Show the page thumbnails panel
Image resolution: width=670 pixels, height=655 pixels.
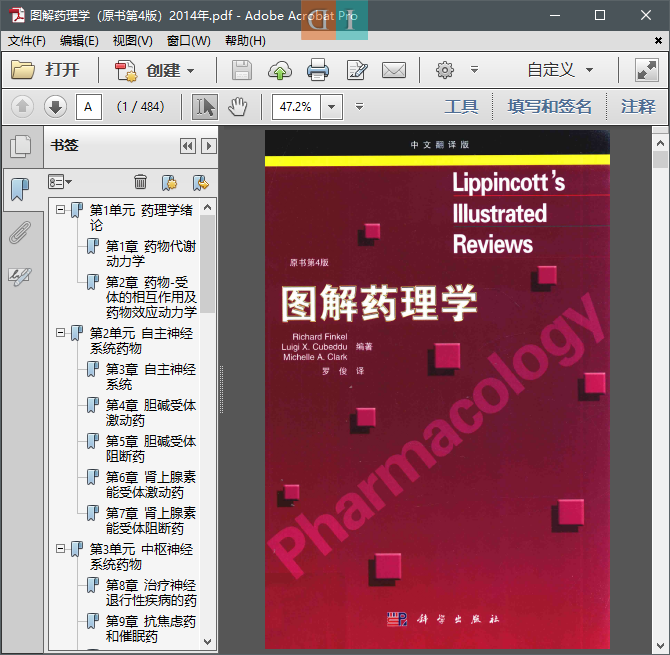21,146
